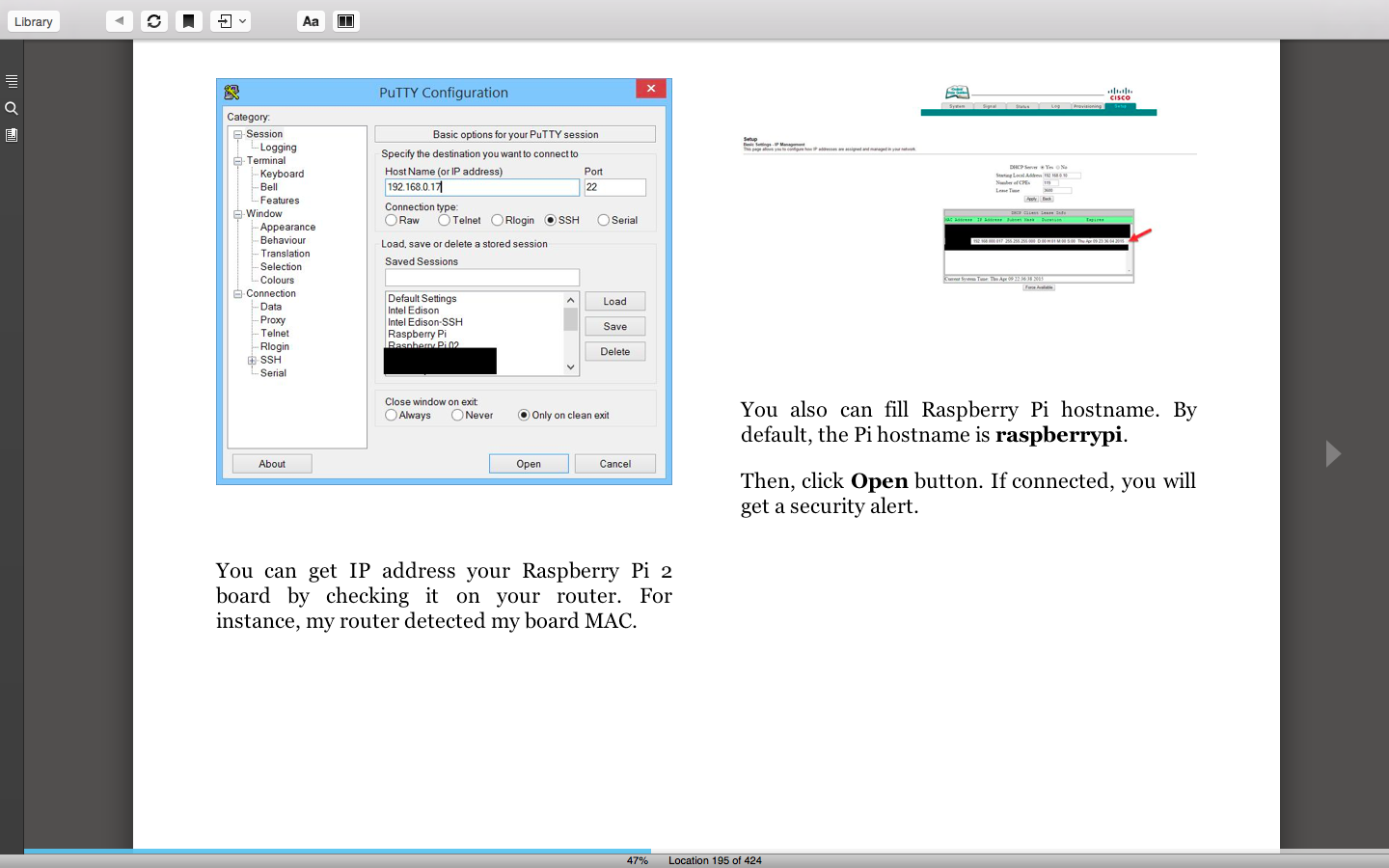
Task: Select Logging in the Category tree
Action: pyautogui.click(x=278, y=148)
